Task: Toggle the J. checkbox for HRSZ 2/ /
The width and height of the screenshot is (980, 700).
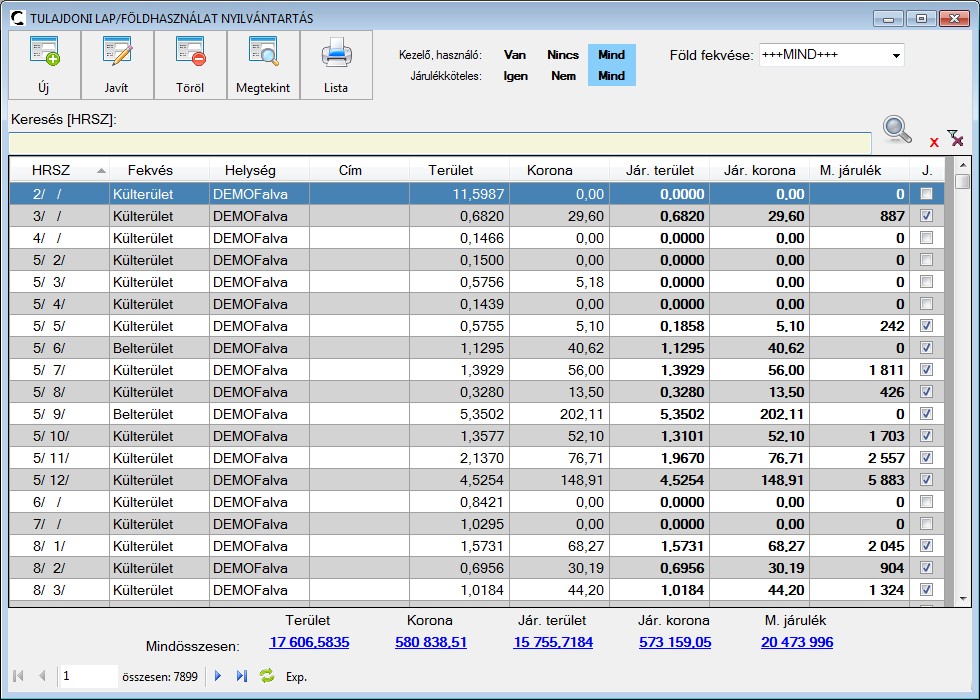Action: 927,194
